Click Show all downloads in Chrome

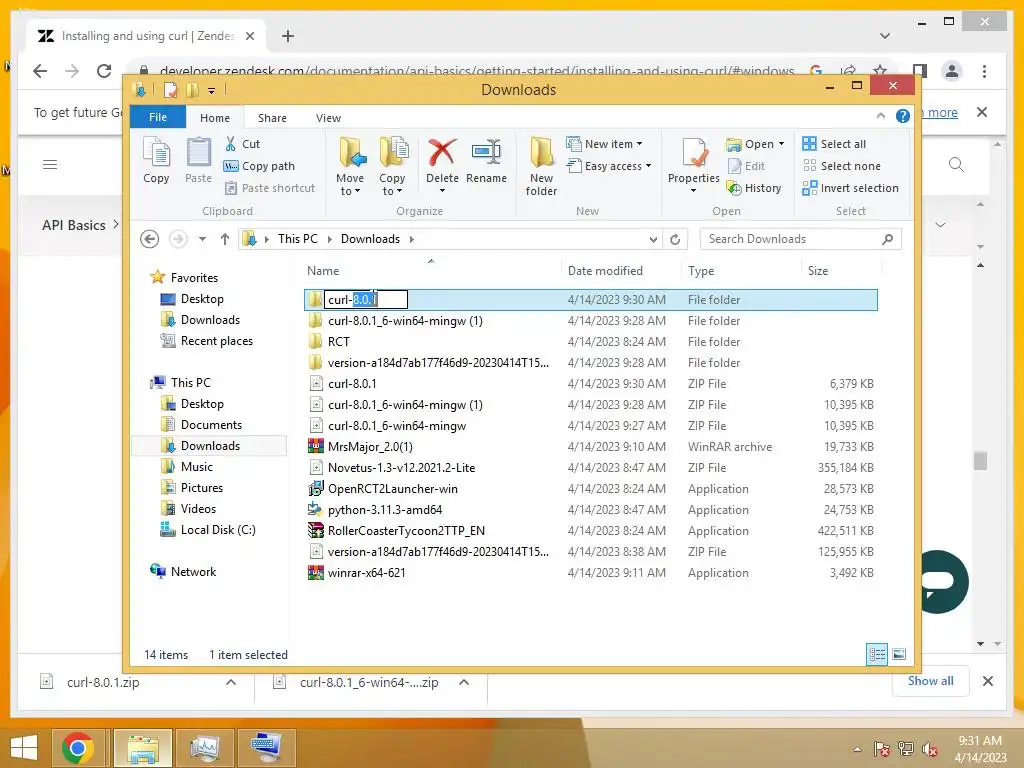coord(930,681)
